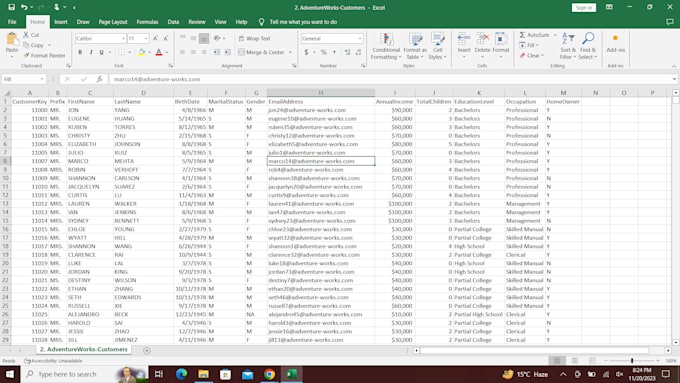This screenshot has height=383, width=680.
Task: Open File Explorer from the taskbar
Action: (x=203, y=374)
